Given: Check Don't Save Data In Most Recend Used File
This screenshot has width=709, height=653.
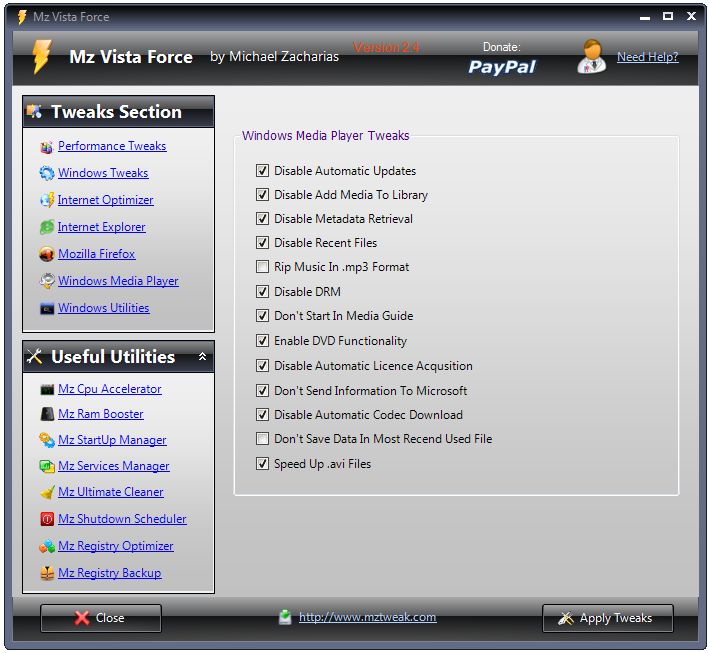Looking at the screenshot, I should point(262,439).
